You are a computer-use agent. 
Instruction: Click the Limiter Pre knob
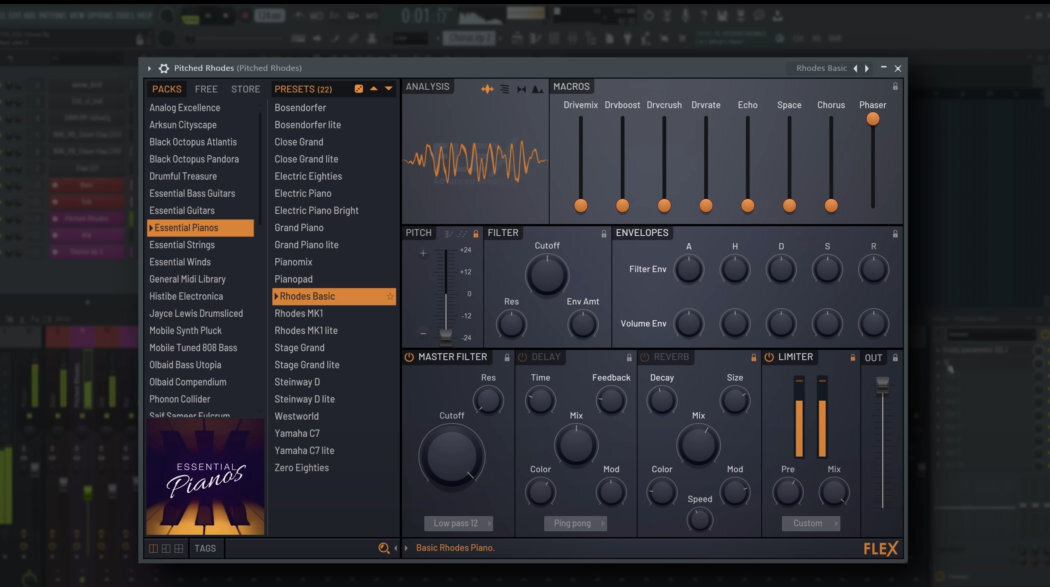point(788,492)
